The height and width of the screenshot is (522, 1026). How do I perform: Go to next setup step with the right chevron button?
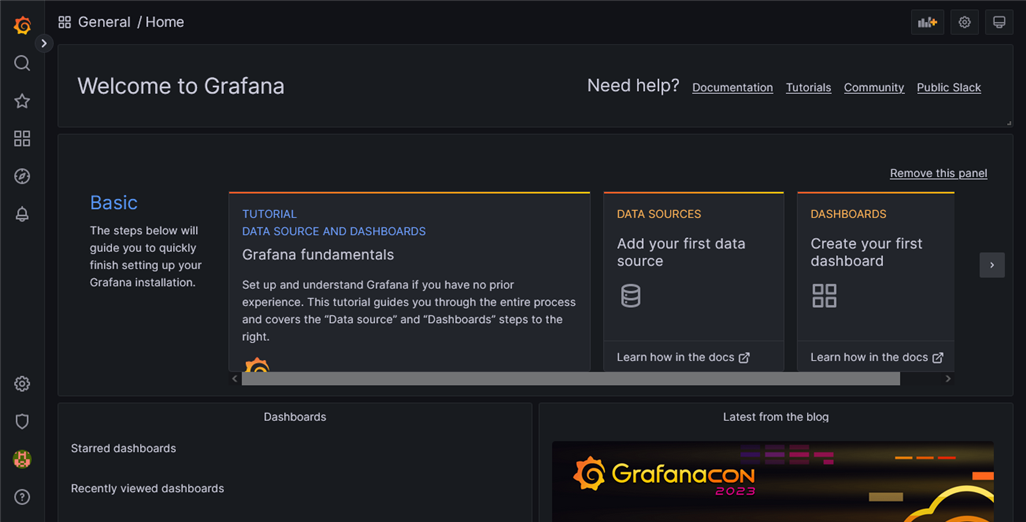[992, 265]
